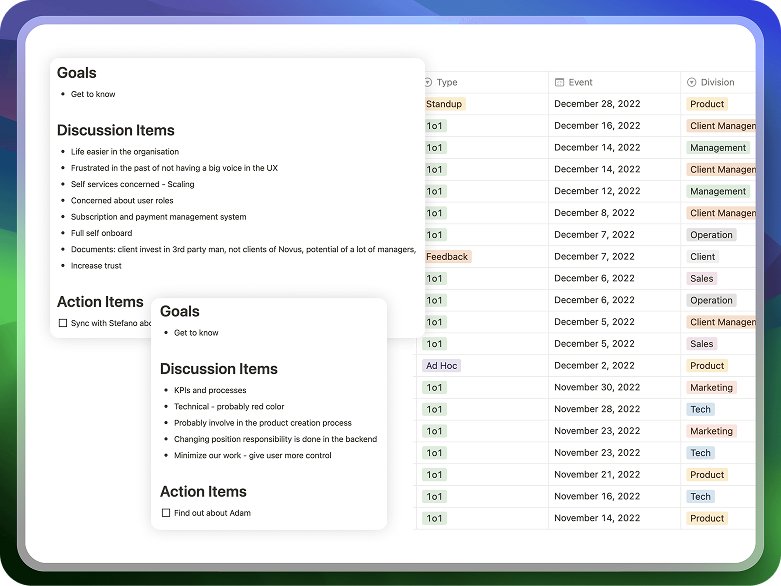Click 'Probably involve in the product creation' bullet
781x586 pixels.
tap(262, 423)
